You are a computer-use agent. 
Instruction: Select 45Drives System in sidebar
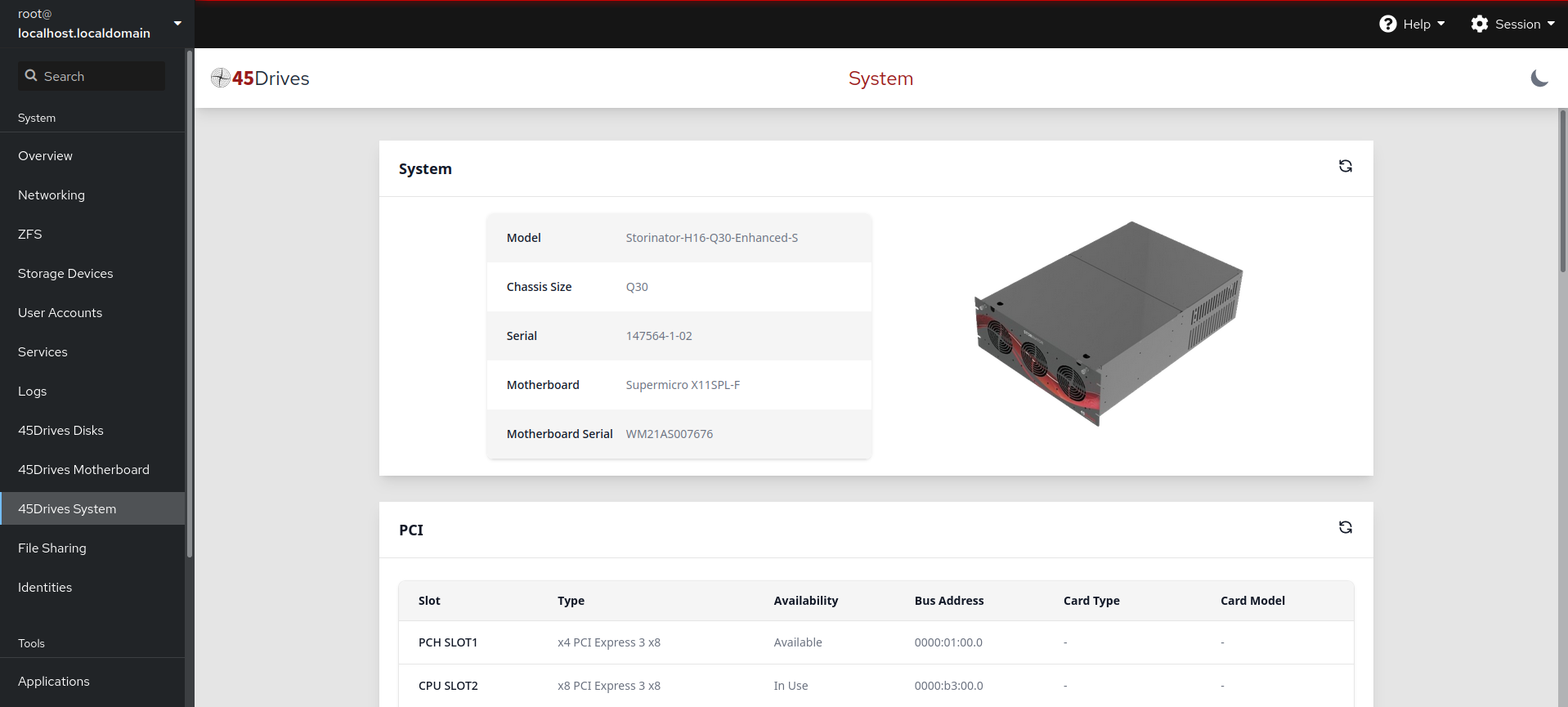(92, 509)
